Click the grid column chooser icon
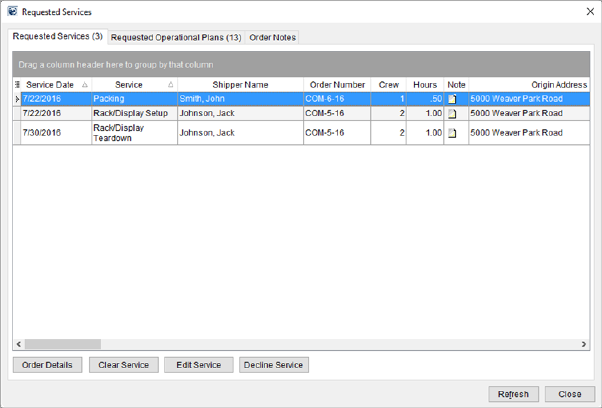 (x=17, y=85)
